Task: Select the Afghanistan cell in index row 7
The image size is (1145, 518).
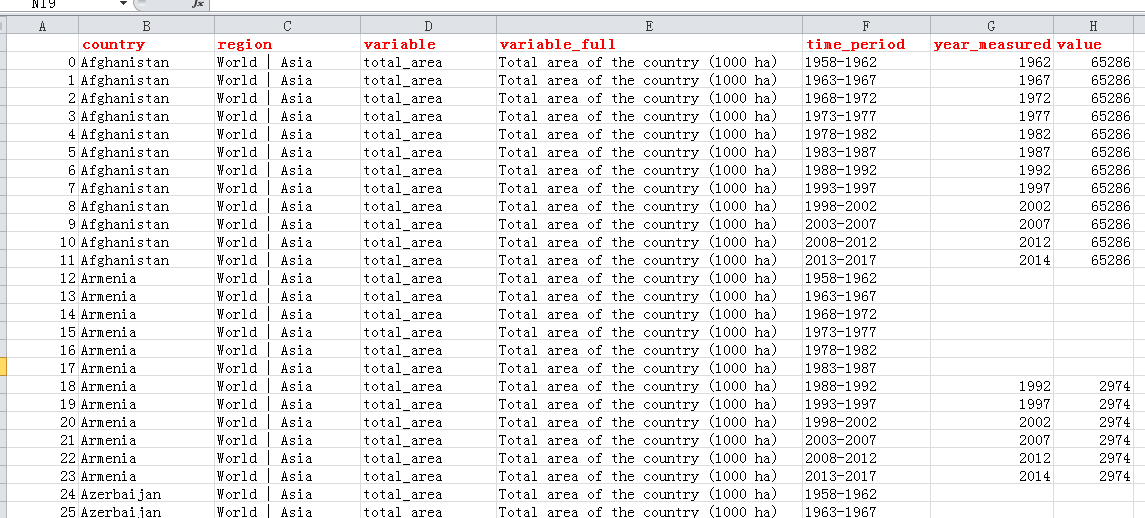Action: point(146,188)
